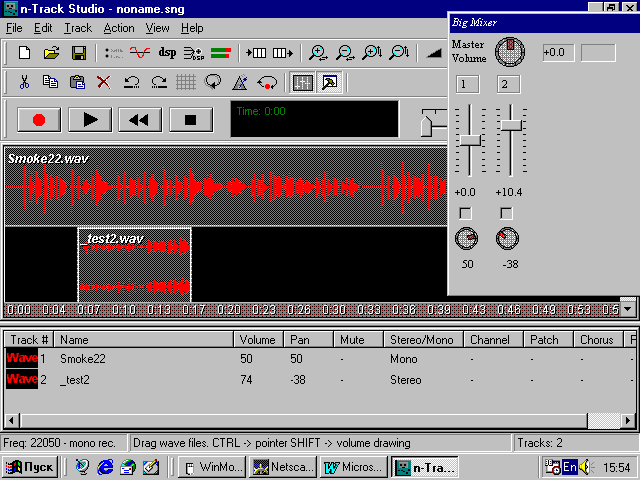
Task: Click the 0:20 mark on the time ruler
Action: point(229,310)
